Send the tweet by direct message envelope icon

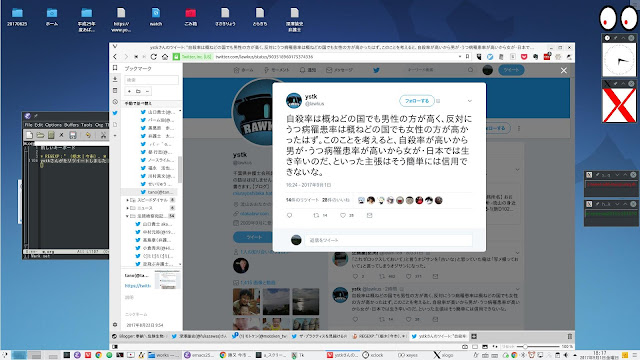[x=369, y=216]
